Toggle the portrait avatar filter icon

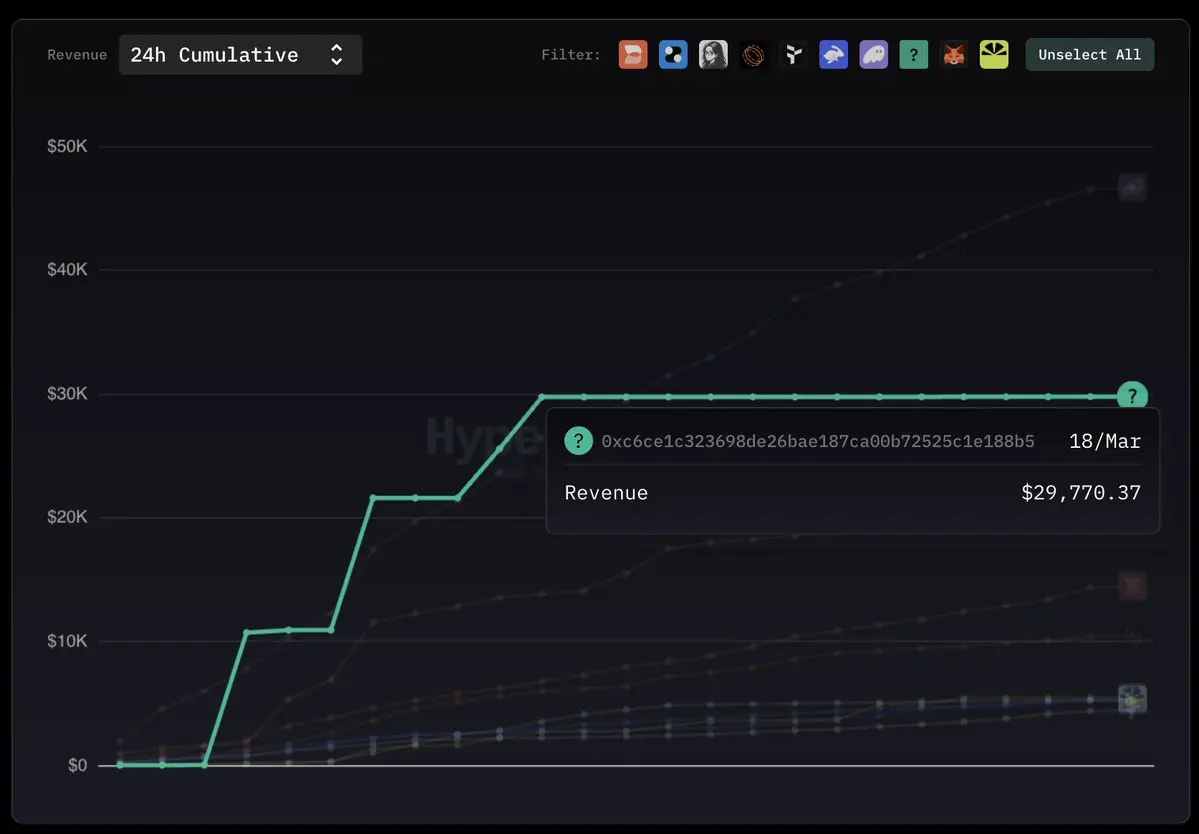coord(713,54)
